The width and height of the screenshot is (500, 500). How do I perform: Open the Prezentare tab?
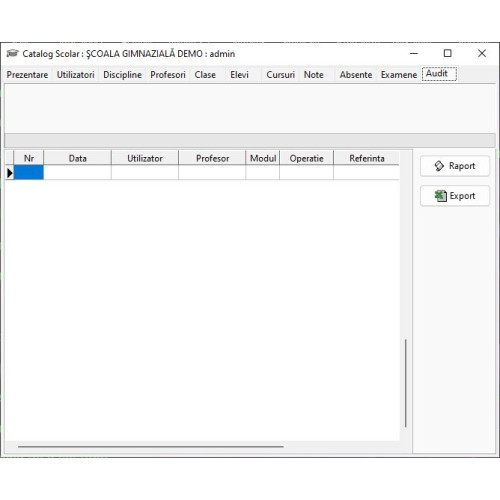point(27,75)
